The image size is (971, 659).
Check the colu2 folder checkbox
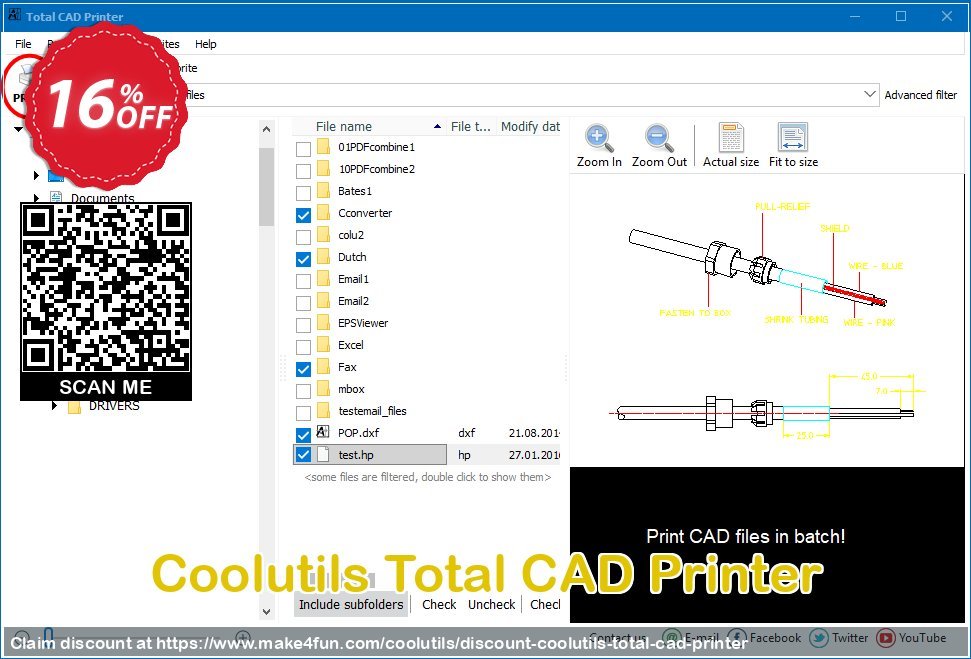(303, 237)
